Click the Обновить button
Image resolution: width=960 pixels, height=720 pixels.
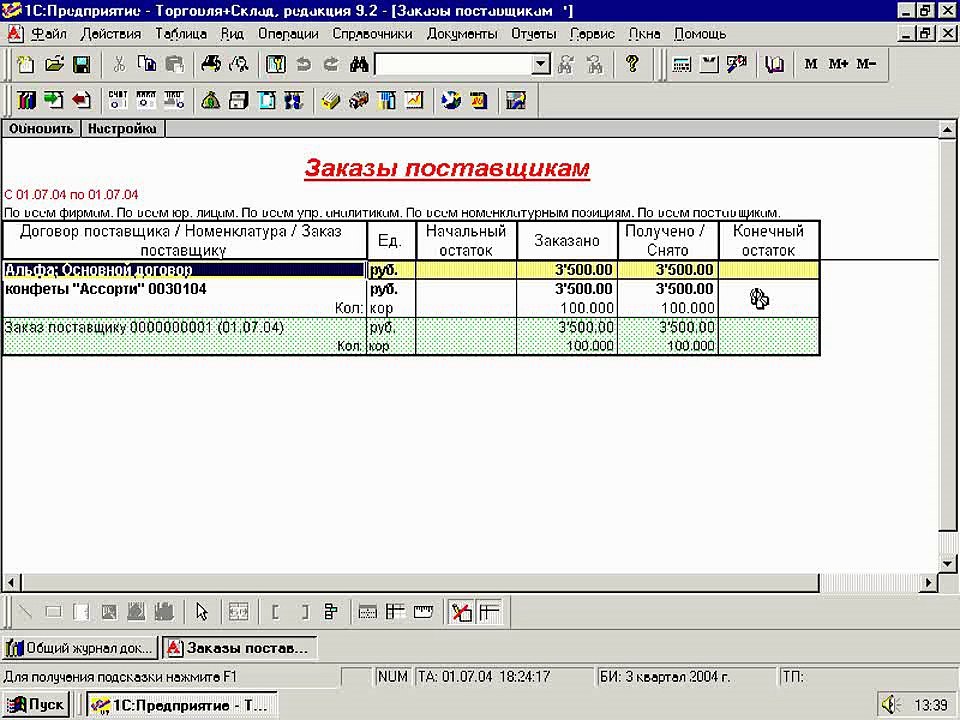click(41, 129)
